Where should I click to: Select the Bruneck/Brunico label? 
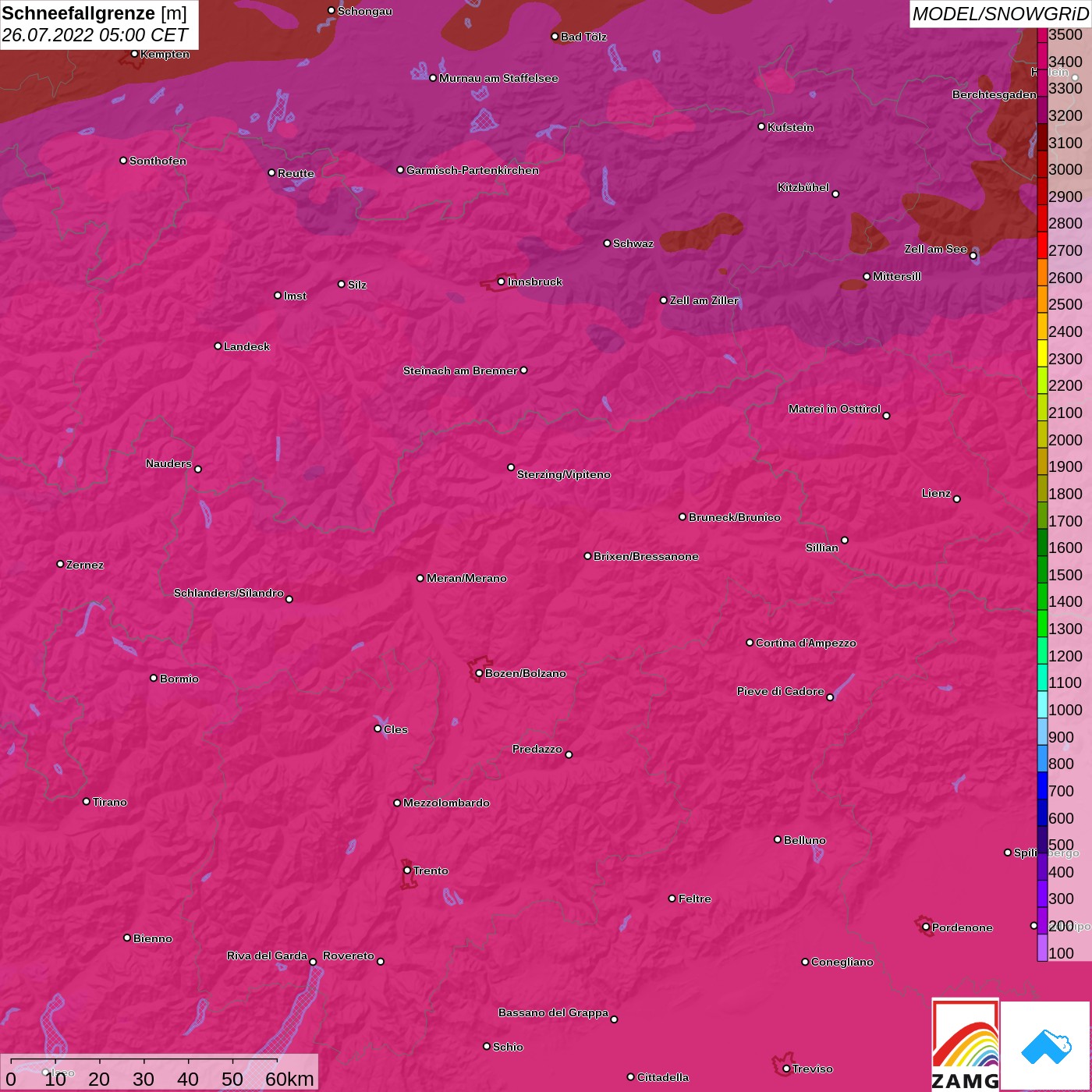pyautogui.click(x=734, y=517)
